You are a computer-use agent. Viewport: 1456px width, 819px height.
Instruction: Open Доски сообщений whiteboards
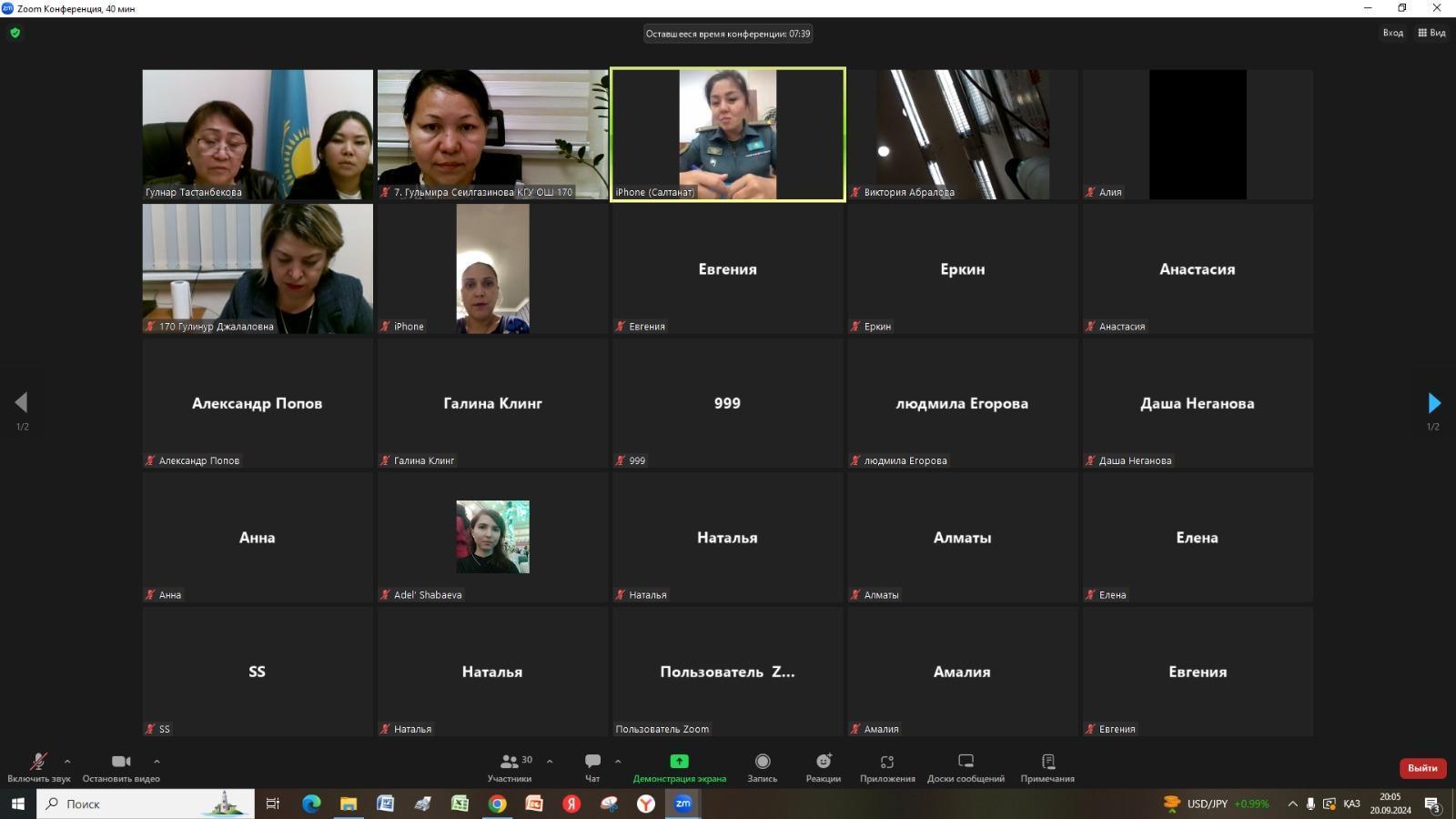pyautogui.click(x=966, y=762)
